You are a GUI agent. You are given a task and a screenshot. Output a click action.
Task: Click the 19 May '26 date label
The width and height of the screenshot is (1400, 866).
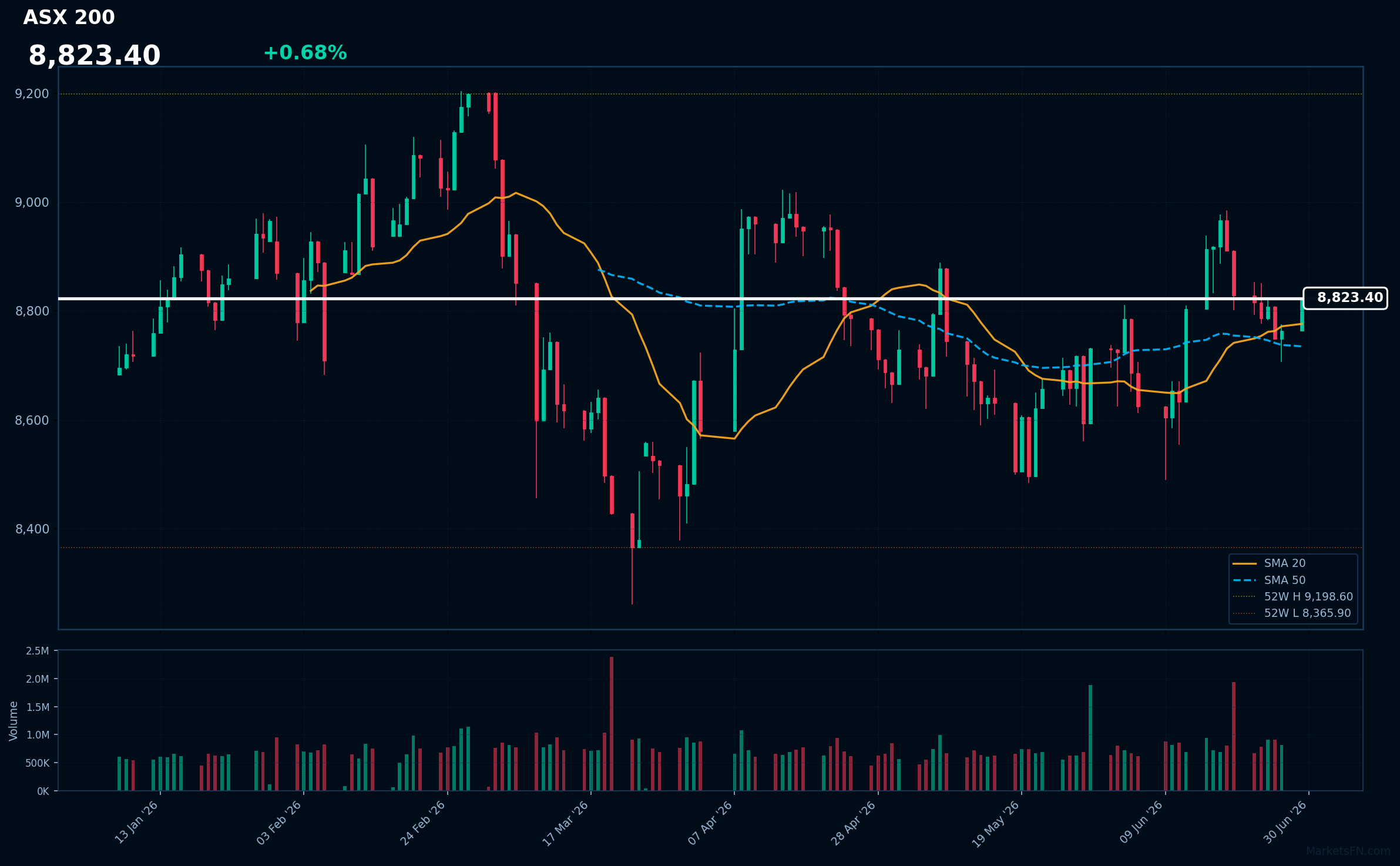pyautogui.click(x=996, y=824)
